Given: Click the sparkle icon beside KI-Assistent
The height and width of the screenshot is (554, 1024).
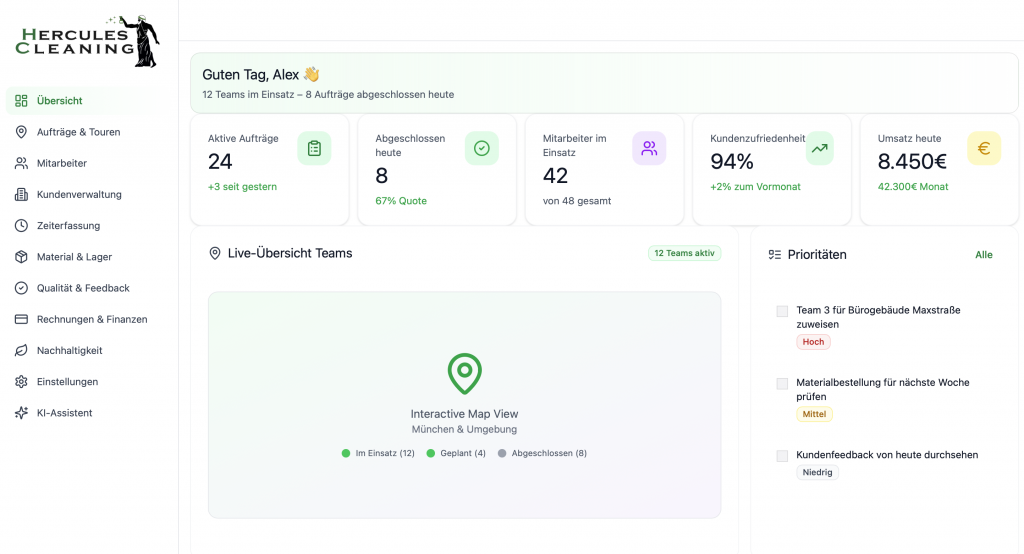Looking at the screenshot, I should point(21,413).
